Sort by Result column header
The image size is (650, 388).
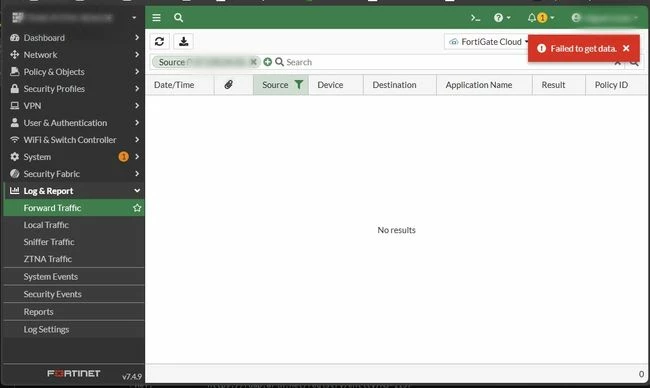point(559,85)
